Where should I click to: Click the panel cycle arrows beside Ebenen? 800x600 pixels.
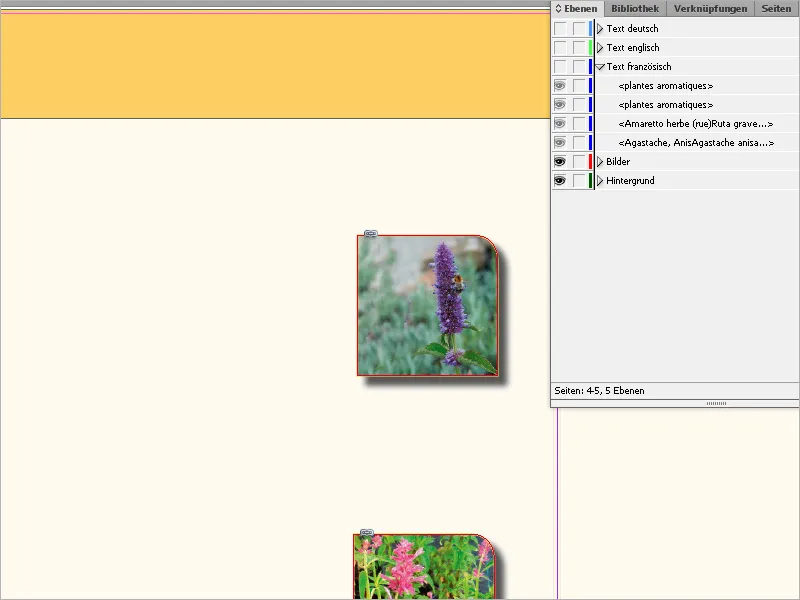click(x=558, y=9)
